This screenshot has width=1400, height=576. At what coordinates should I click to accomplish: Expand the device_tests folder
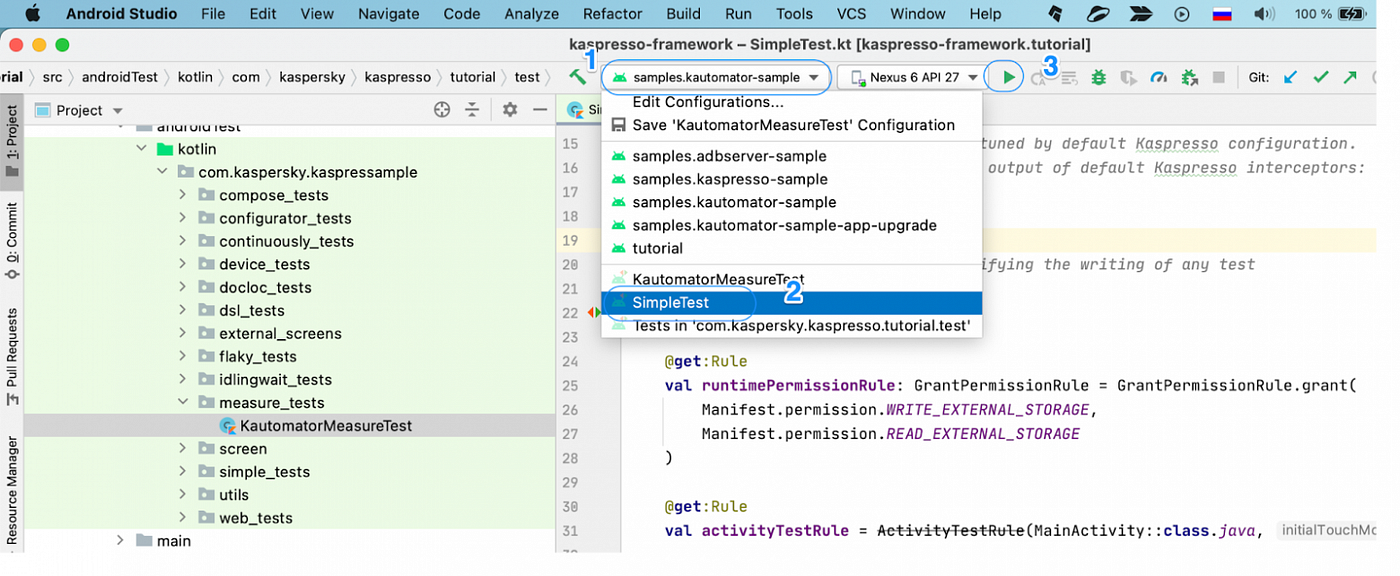[183, 264]
